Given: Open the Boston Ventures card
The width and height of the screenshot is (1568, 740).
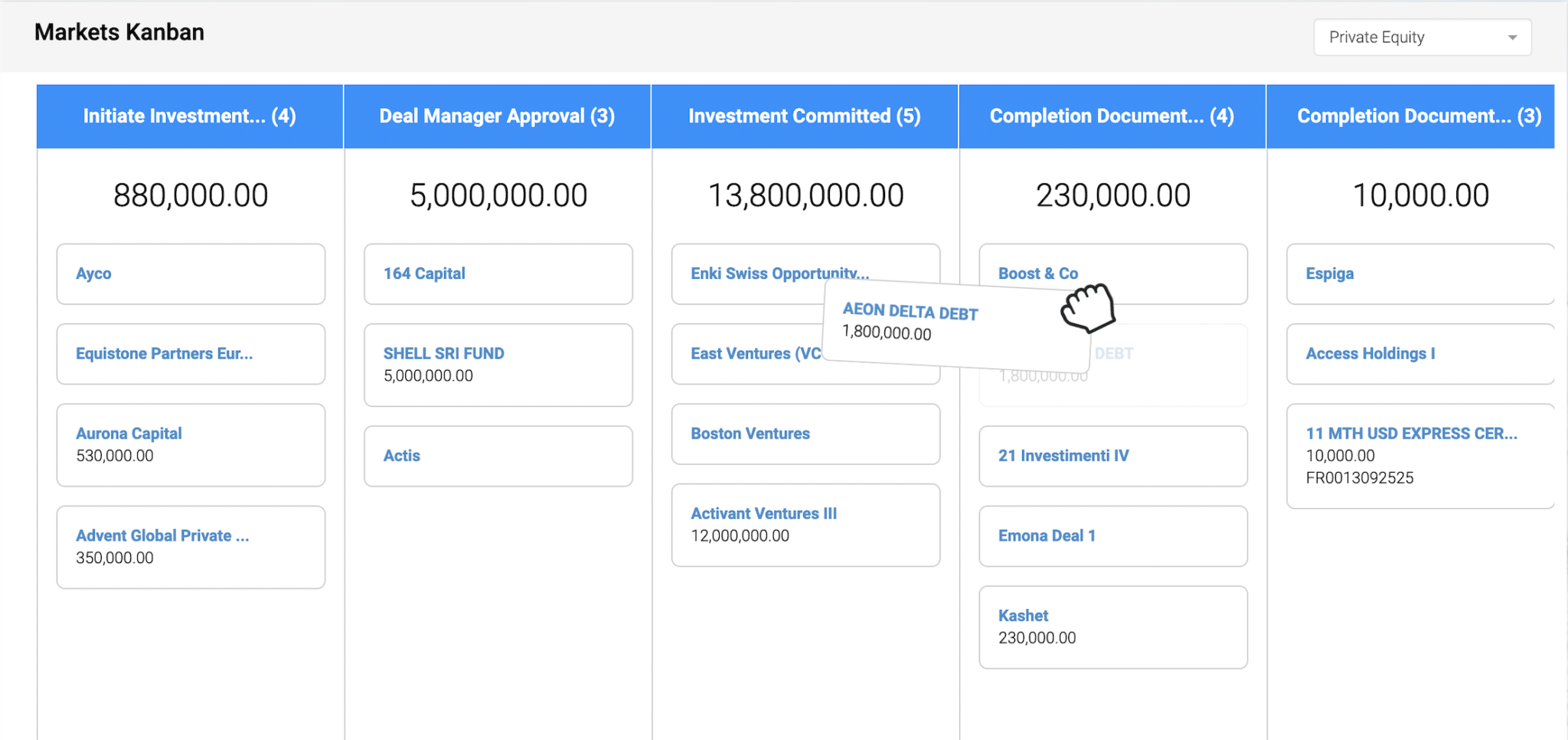Looking at the screenshot, I should (806, 434).
